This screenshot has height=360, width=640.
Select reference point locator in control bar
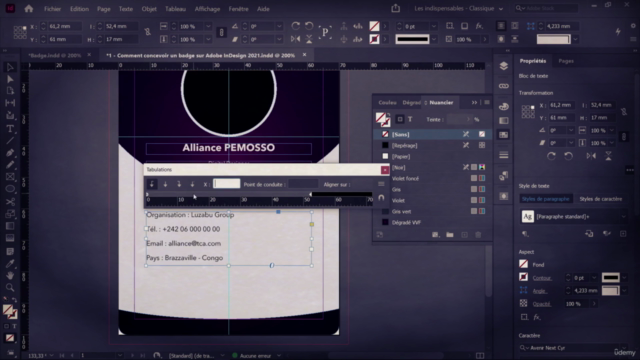point(20,32)
